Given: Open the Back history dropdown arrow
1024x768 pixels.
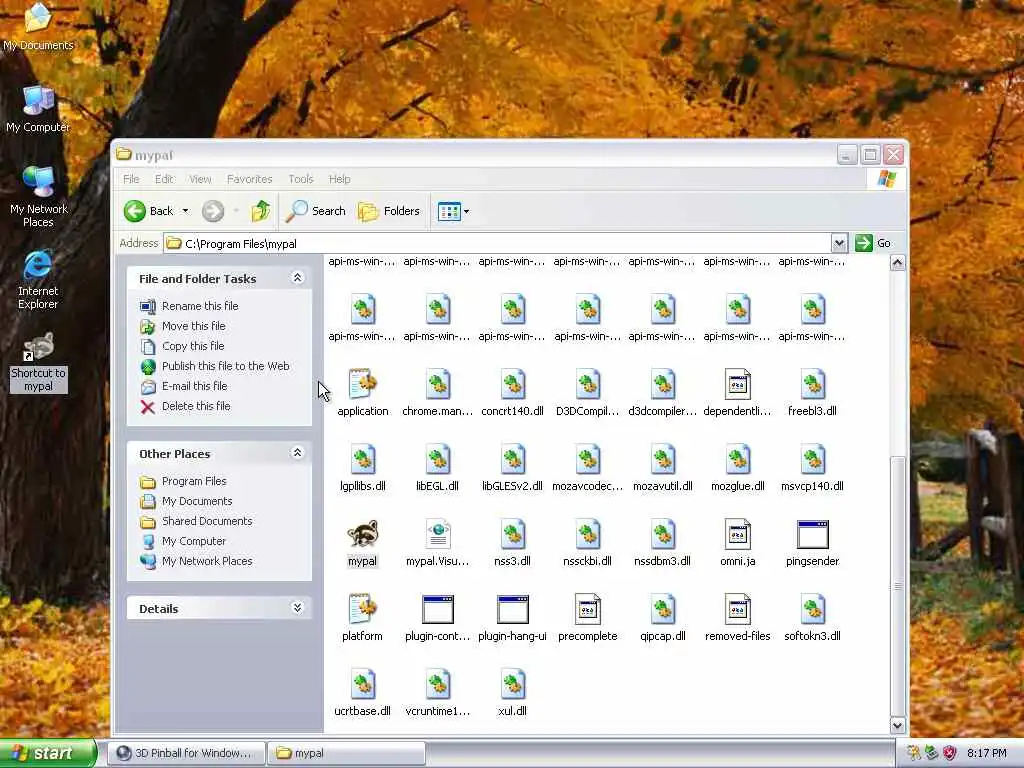Looking at the screenshot, I should point(185,211).
